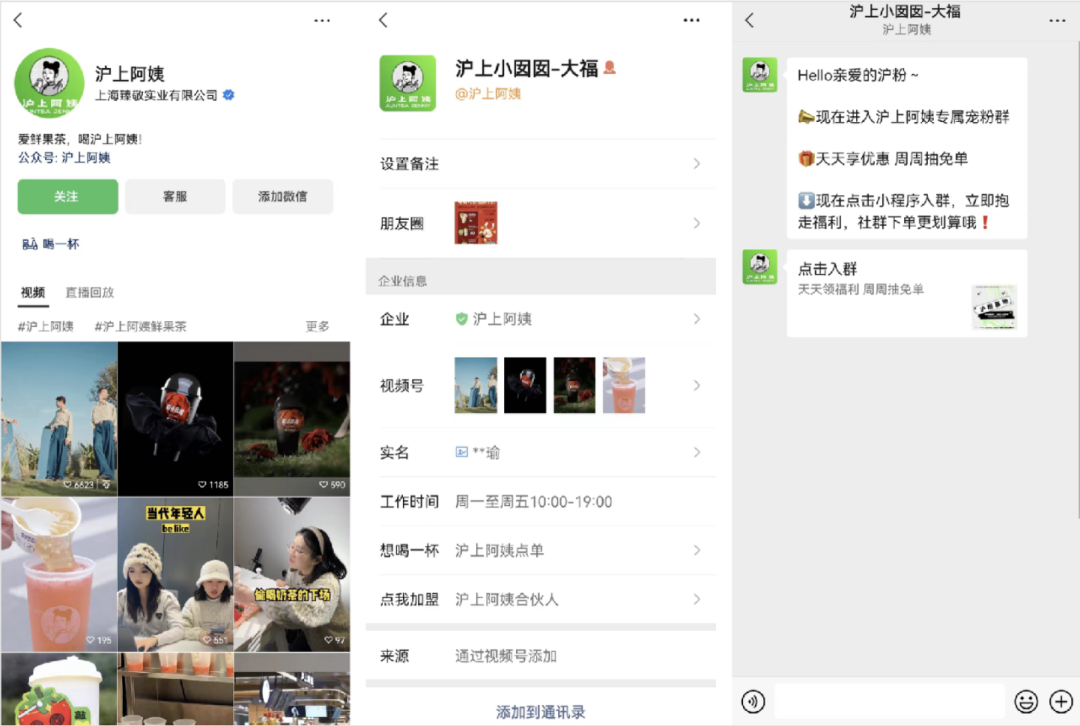Go back from the 沪上小囡囡-大福 profile page

(x=384, y=20)
